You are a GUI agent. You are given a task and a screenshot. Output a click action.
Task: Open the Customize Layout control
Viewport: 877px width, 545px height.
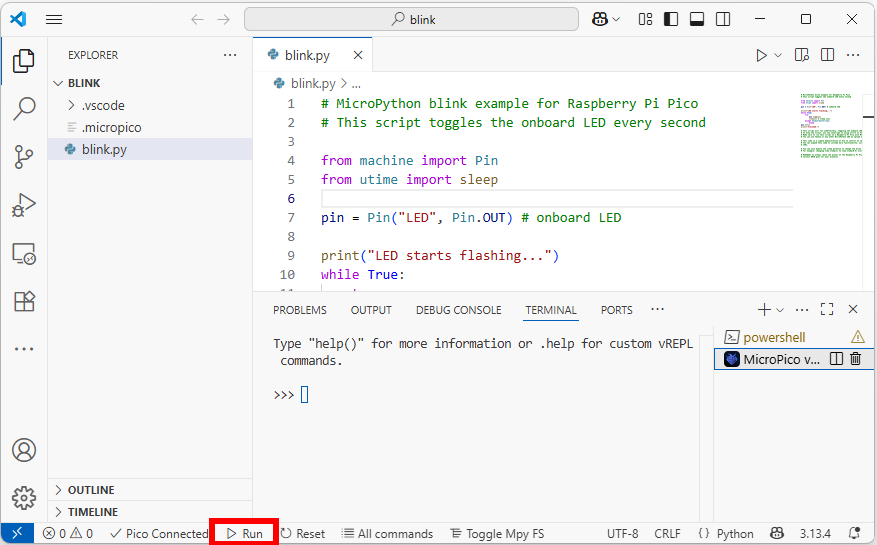tap(645, 20)
